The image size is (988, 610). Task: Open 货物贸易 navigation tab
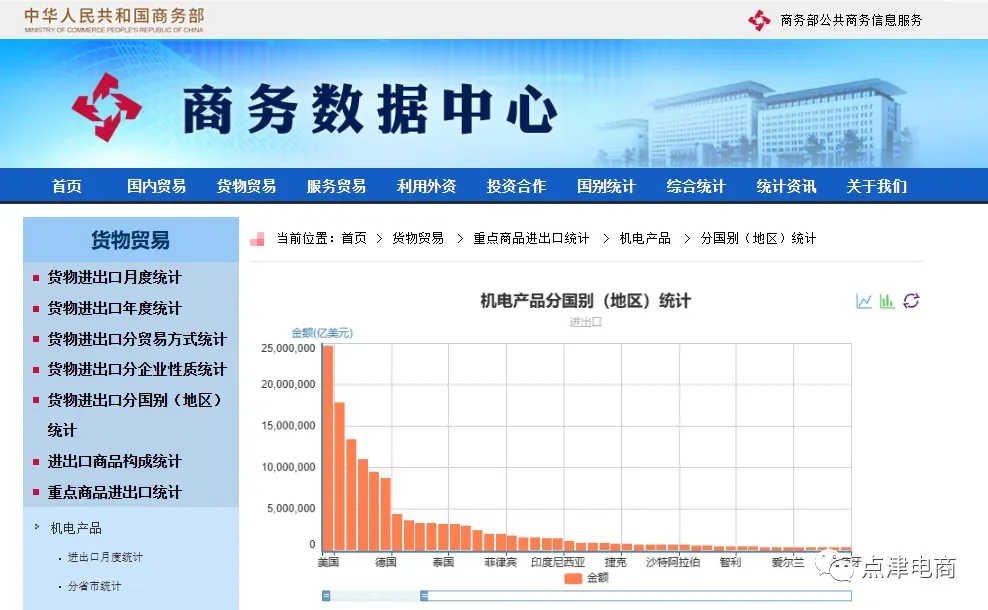(x=246, y=186)
